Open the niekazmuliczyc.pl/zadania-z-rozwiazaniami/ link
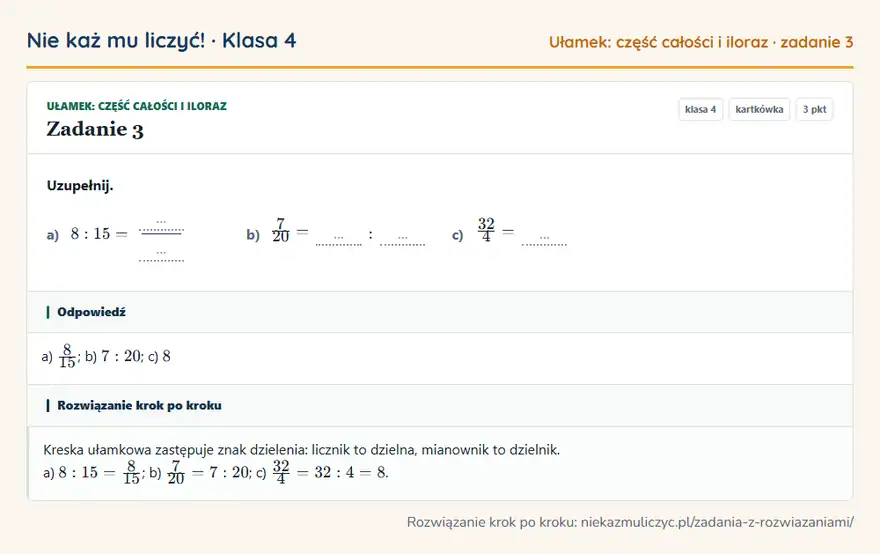 click(717, 523)
